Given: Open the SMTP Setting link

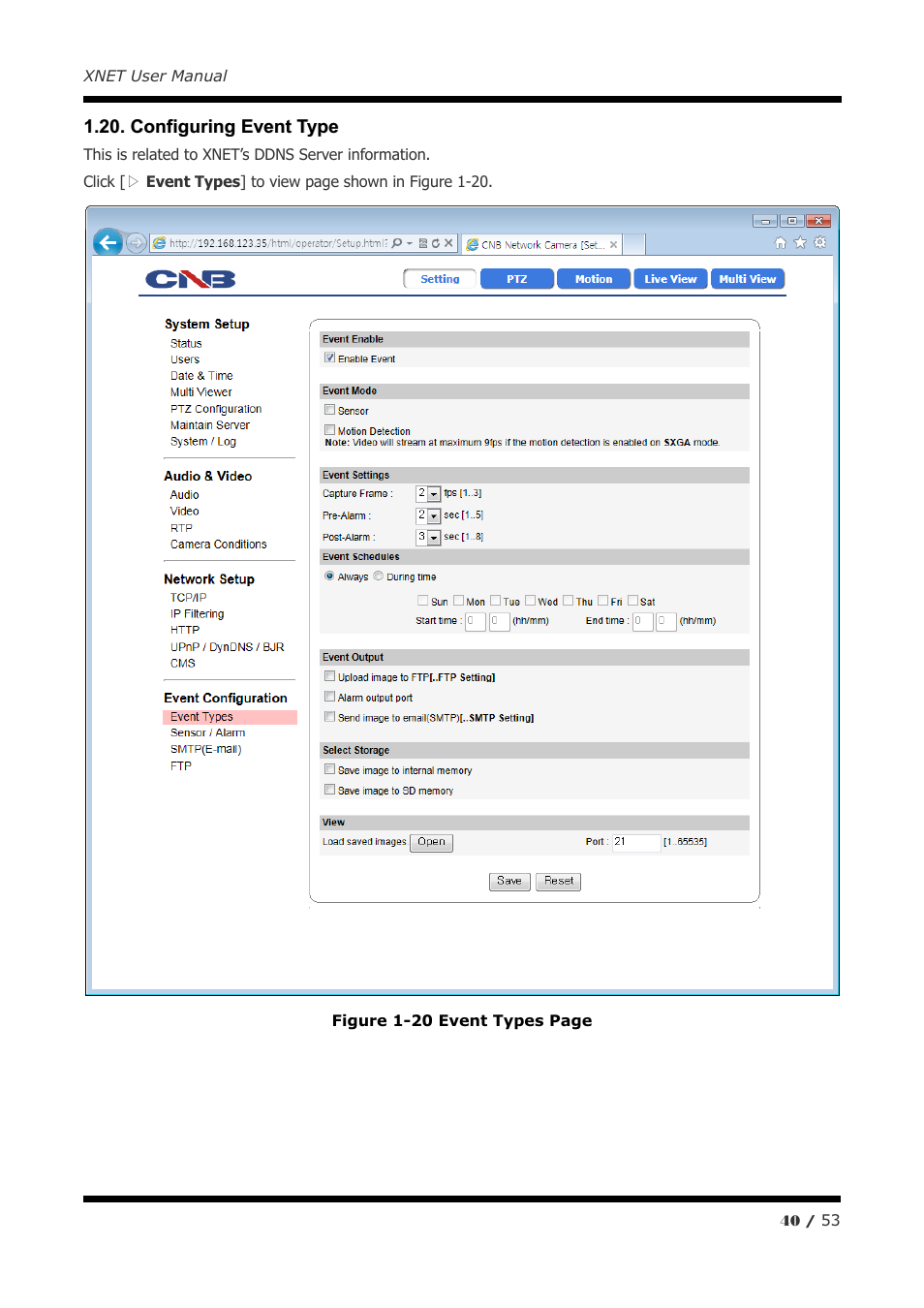Looking at the screenshot, I should [498, 718].
